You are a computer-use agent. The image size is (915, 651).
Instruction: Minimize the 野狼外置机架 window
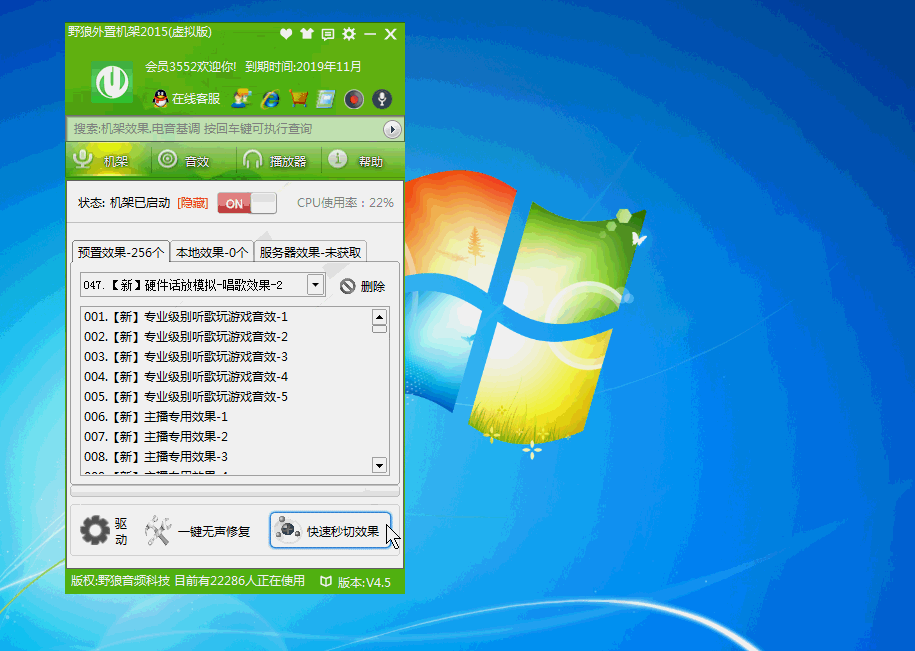point(370,34)
